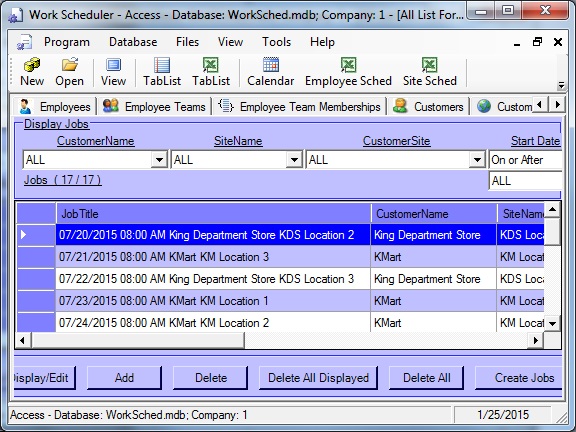
Task: Click the application icon in the title bar
Action: [16, 15]
